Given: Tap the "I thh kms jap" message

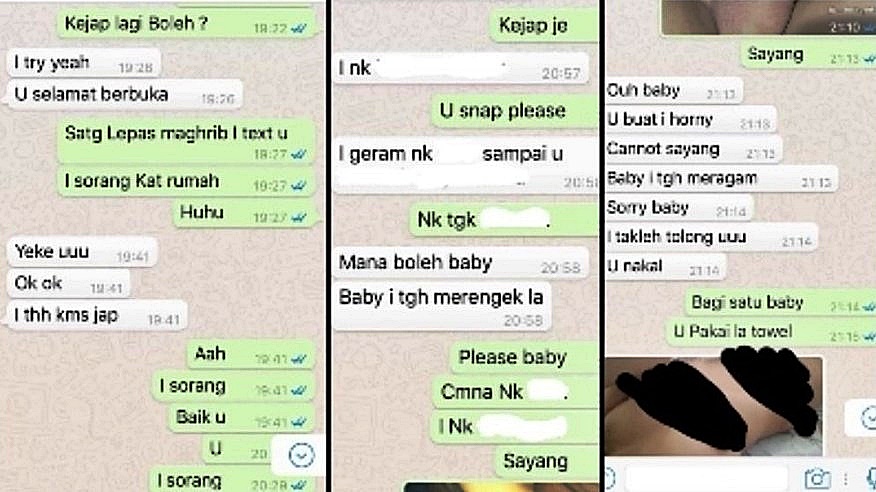Looking at the screenshot, I should pyautogui.click(x=97, y=316).
